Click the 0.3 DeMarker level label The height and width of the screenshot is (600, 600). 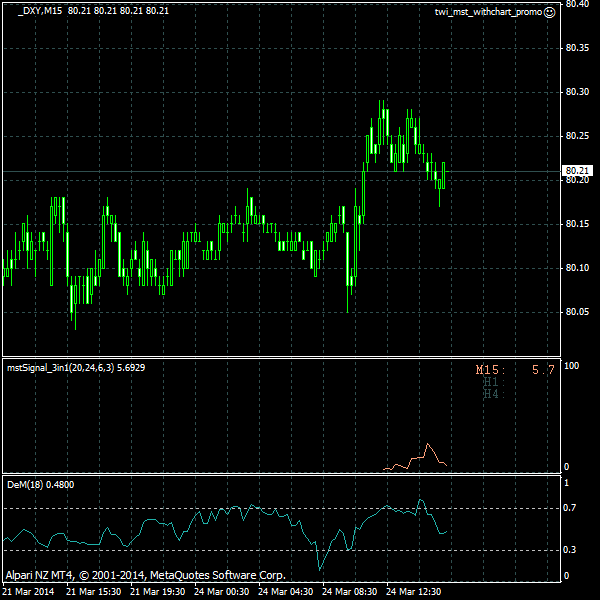(x=569, y=550)
